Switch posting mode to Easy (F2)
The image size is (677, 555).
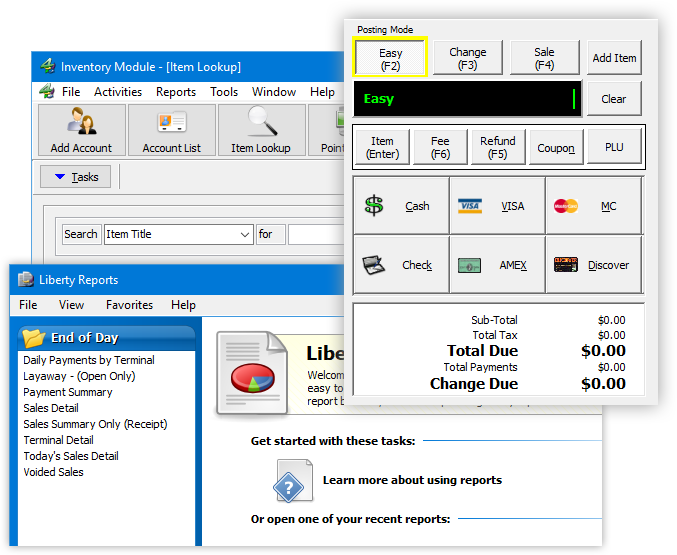pyautogui.click(x=390, y=57)
